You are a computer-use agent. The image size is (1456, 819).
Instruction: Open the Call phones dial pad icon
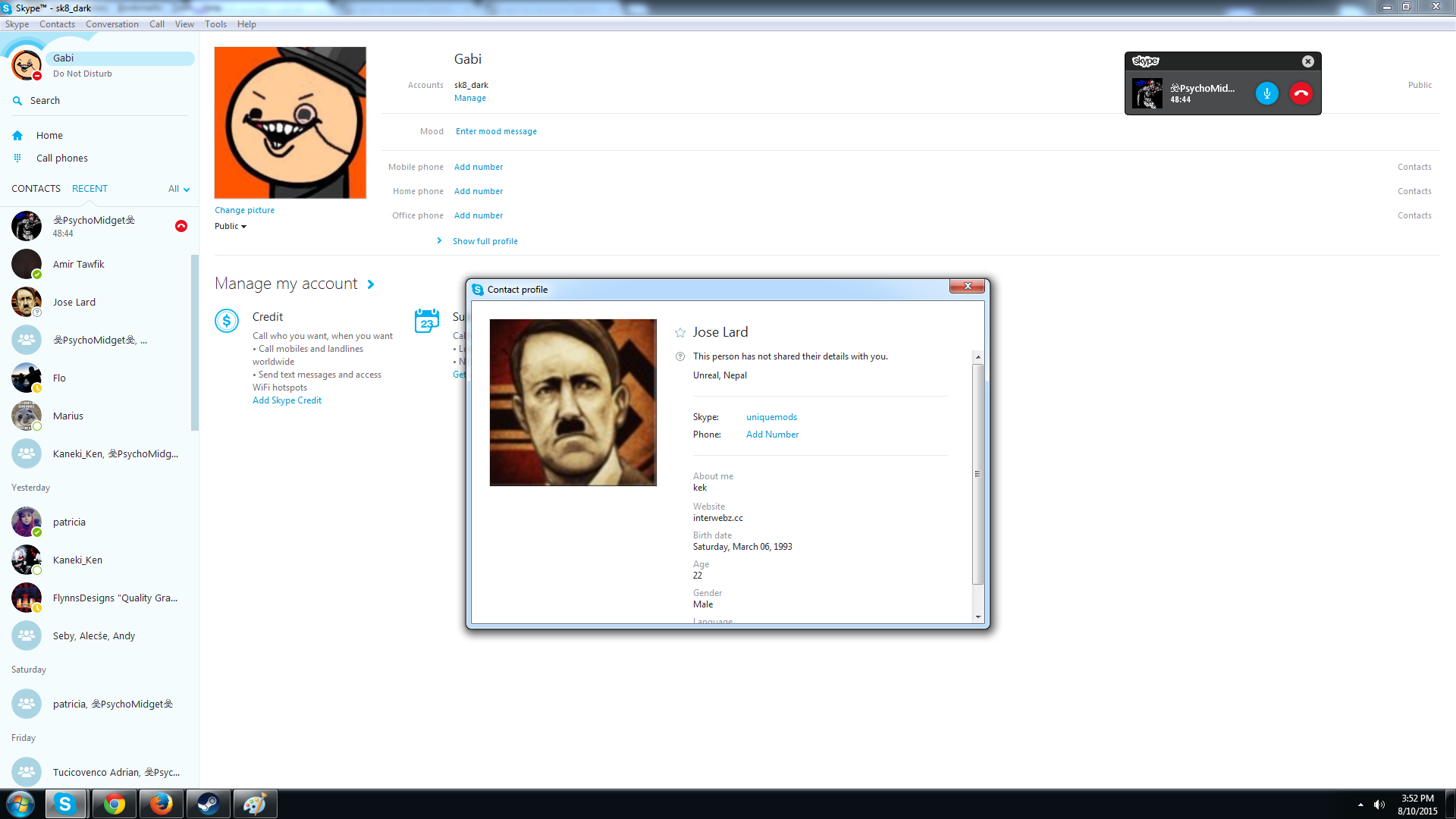(17, 158)
